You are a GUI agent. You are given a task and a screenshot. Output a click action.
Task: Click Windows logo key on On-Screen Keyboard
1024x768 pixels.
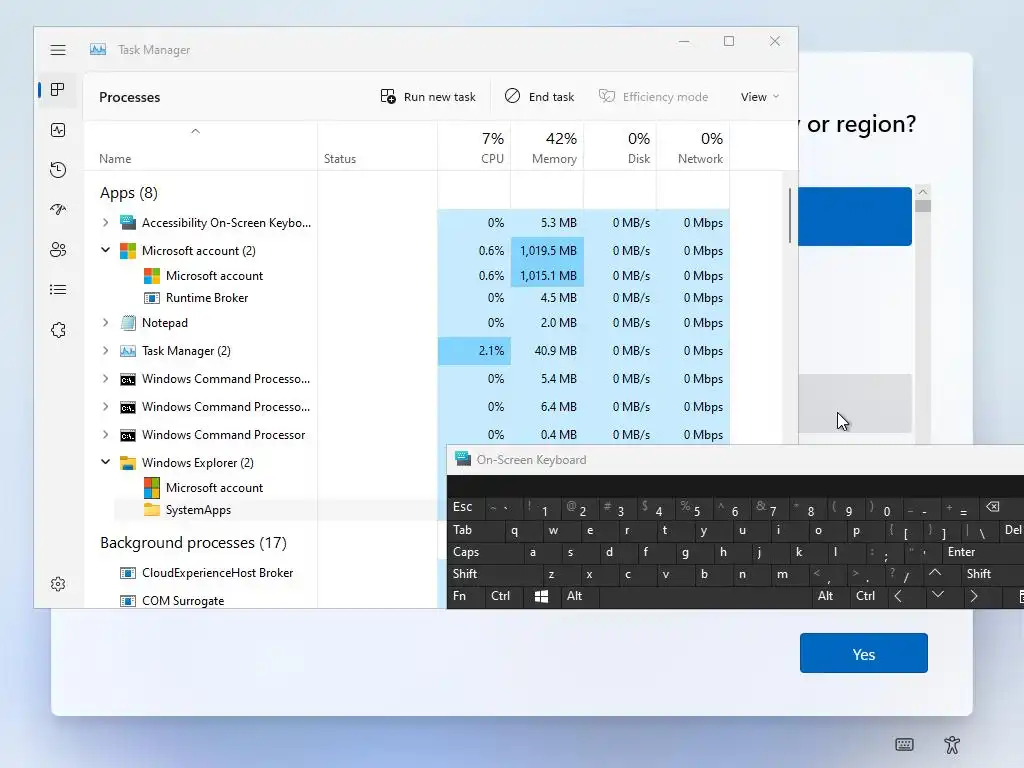[x=541, y=596]
